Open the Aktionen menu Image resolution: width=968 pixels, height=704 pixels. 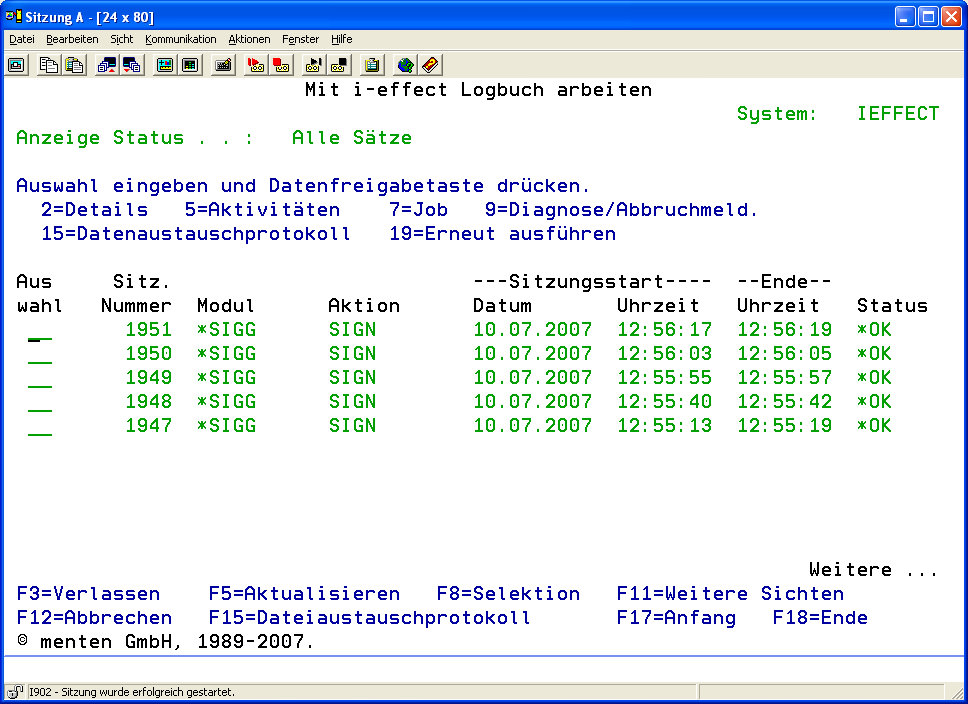(x=249, y=39)
